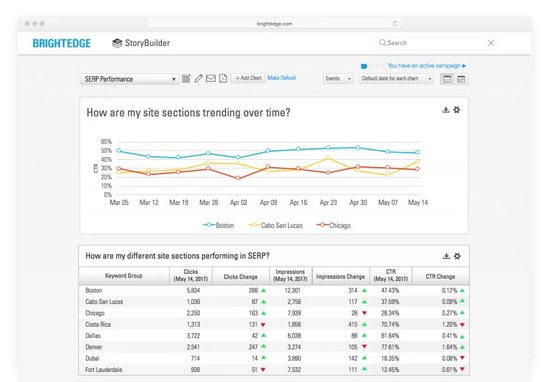Click the document export icon
Image resolution: width=550 pixels, height=382 pixels.
[223, 79]
